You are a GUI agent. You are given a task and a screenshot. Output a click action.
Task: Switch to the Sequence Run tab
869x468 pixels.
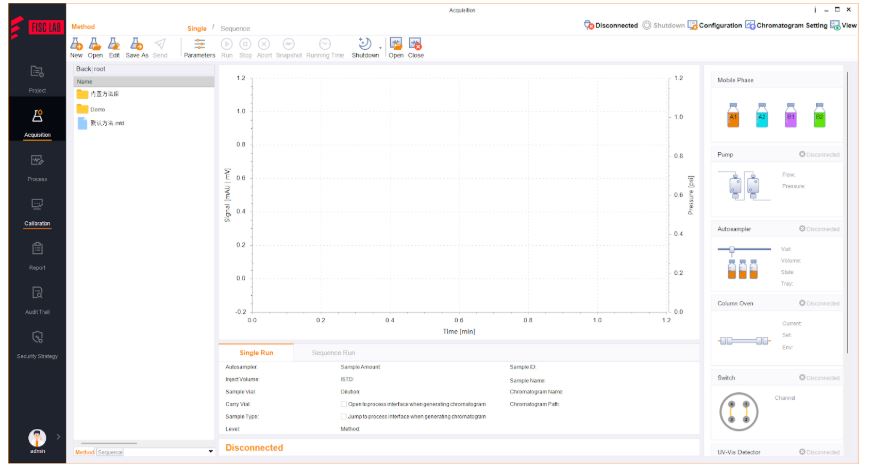click(x=333, y=353)
